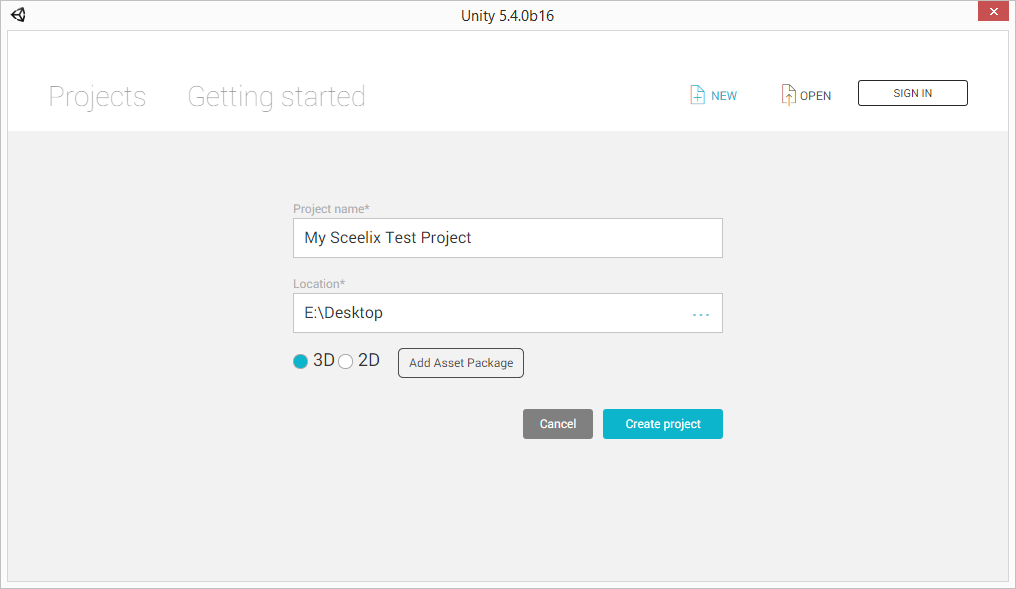The image size is (1016, 589).
Task: Open the location browse ellipsis icon
Action: (x=701, y=314)
